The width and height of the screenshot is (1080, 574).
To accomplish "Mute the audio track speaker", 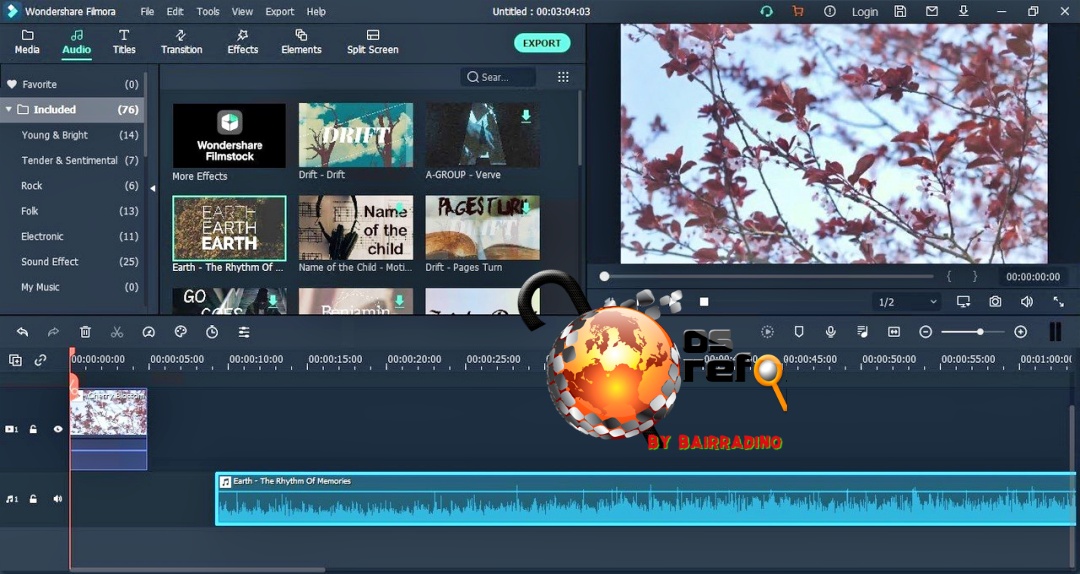I will (58, 499).
